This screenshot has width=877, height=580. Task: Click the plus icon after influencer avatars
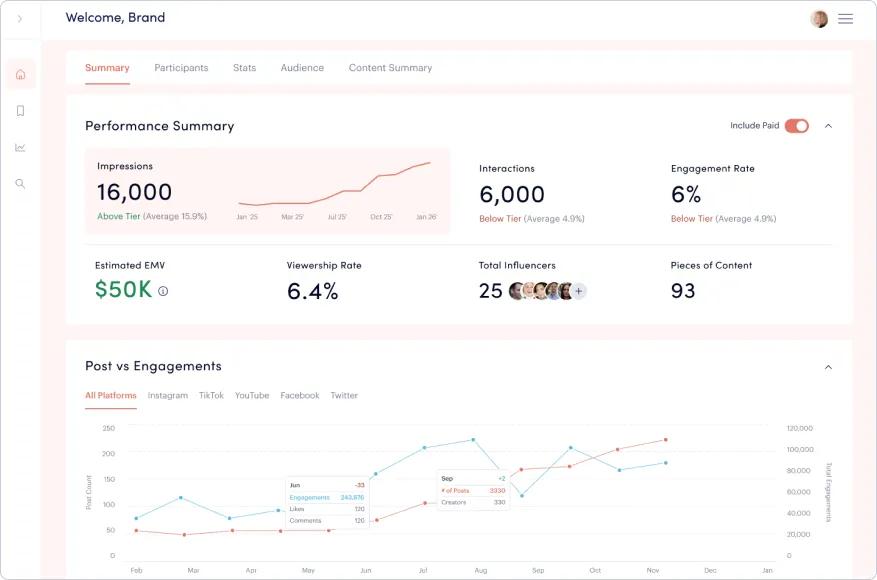pyautogui.click(x=579, y=291)
